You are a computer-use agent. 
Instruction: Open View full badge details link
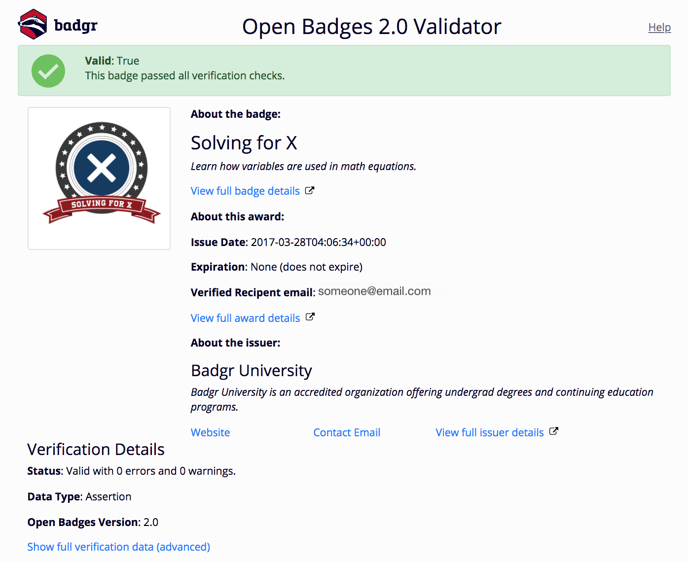245,191
